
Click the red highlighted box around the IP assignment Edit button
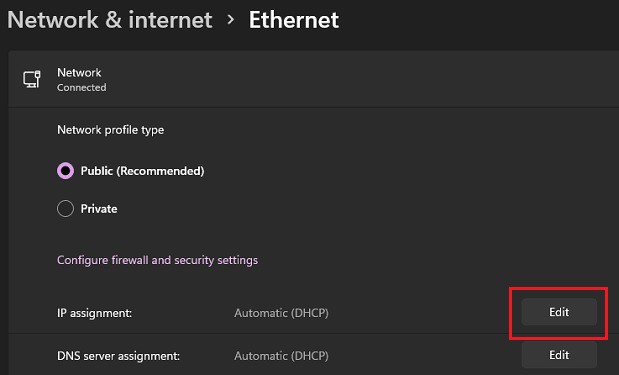click(558, 313)
